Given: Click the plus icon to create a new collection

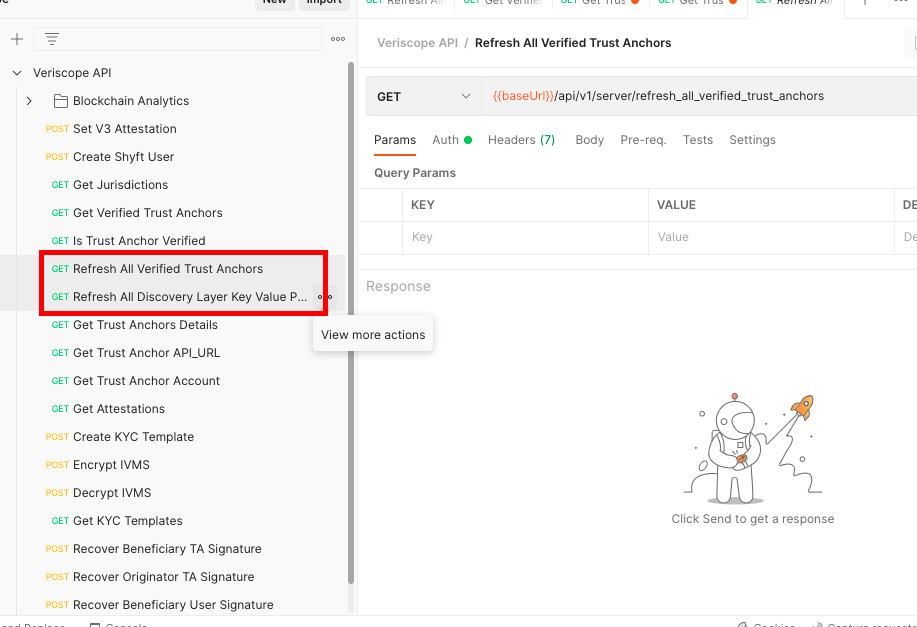Looking at the screenshot, I should coord(17,39).
